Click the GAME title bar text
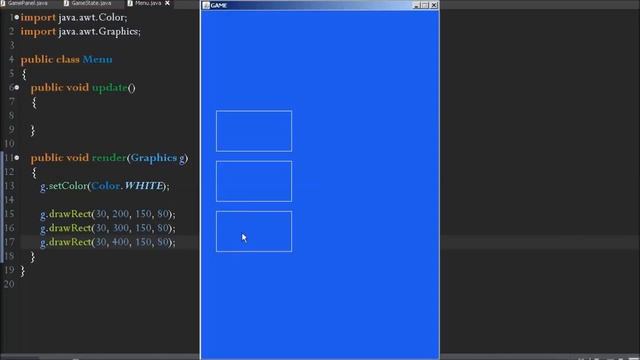Screen dimensions: 640x360 coord(219,5)
